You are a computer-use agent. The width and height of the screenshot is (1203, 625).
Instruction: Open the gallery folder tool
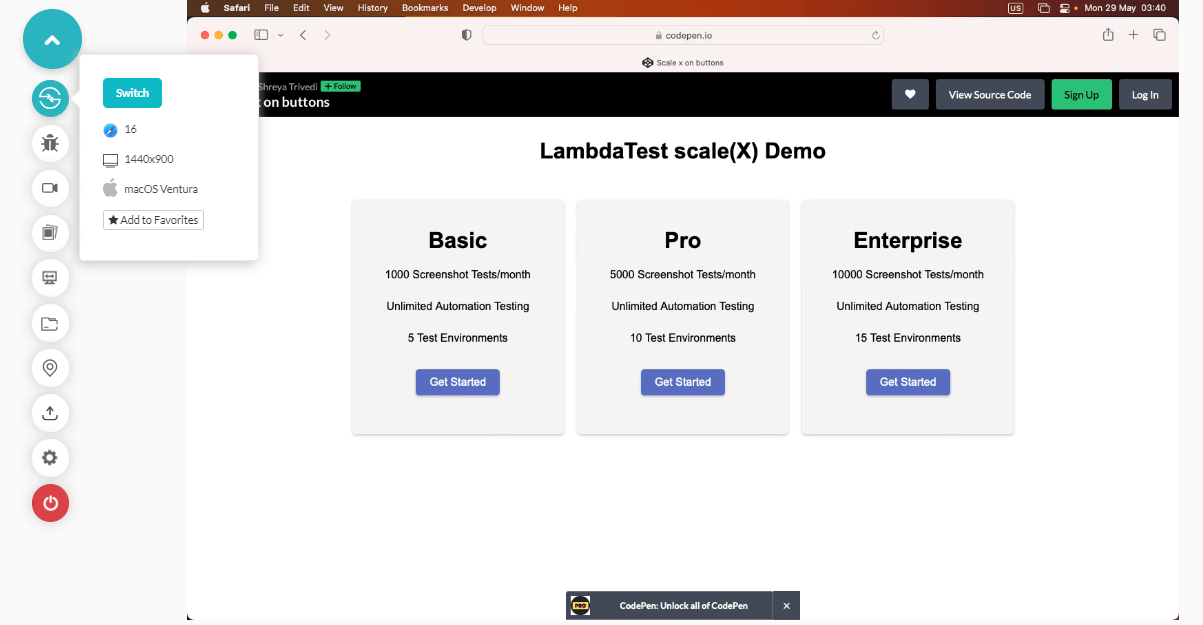click(50, 323)
